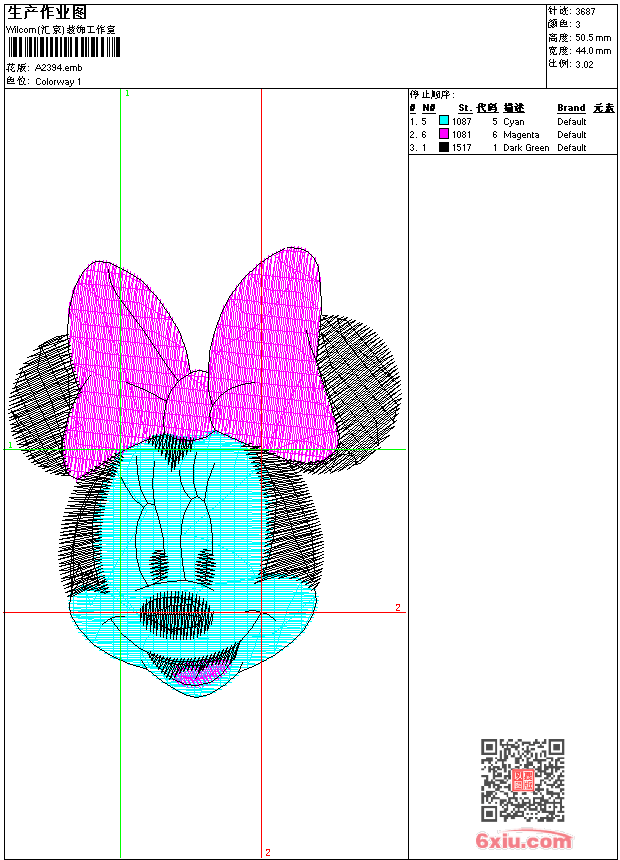Click the scale value '3.02'
This screenshot has width=620, height=860.
[584, 64]
